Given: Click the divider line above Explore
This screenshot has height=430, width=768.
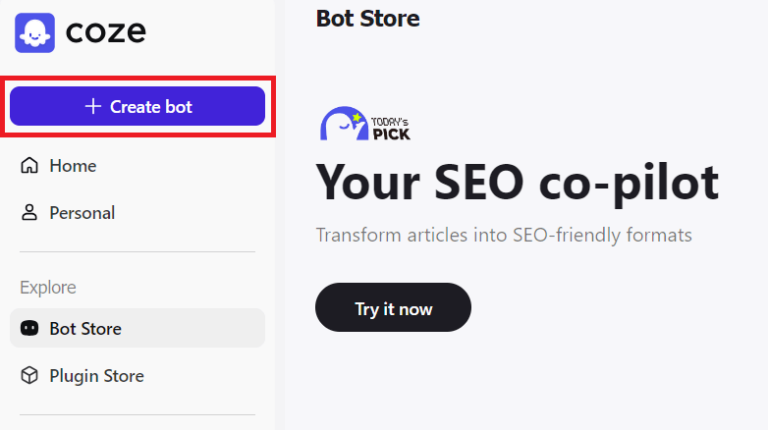Looking at the screenshot, I should [137, 252].
